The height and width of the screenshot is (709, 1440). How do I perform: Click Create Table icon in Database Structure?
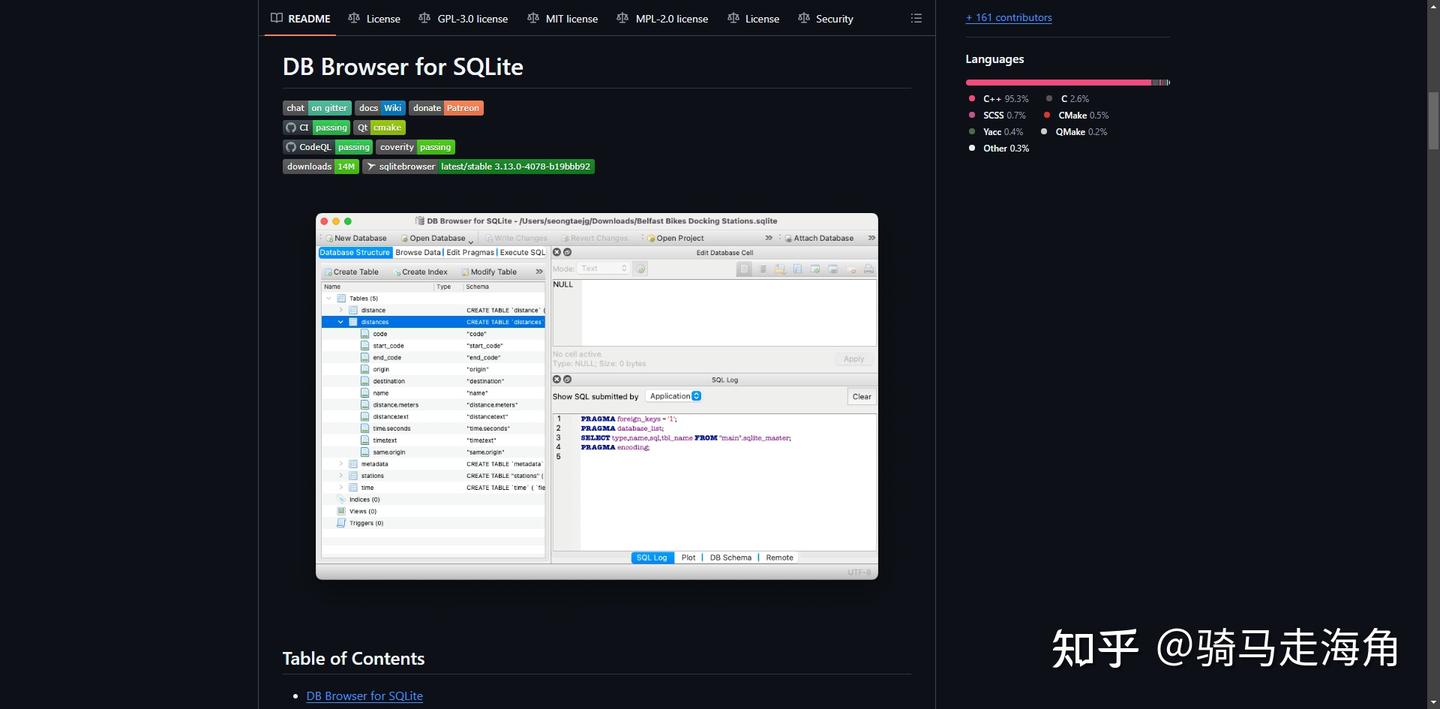click(x=328, y=272)
